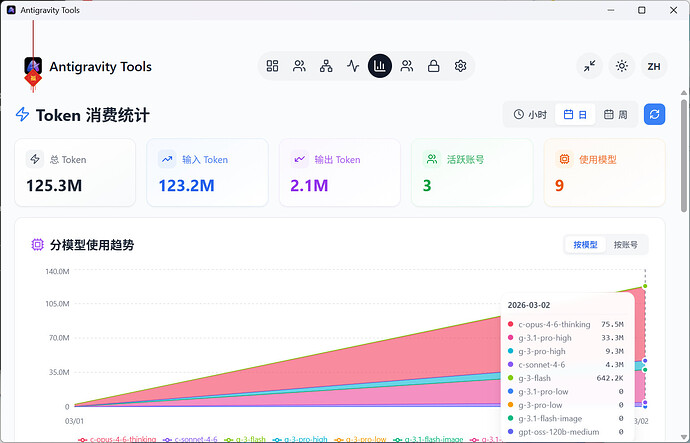690x443 pixels.
Task: Open the dashboard grid icon in navigation
Action: click(272, 66)
